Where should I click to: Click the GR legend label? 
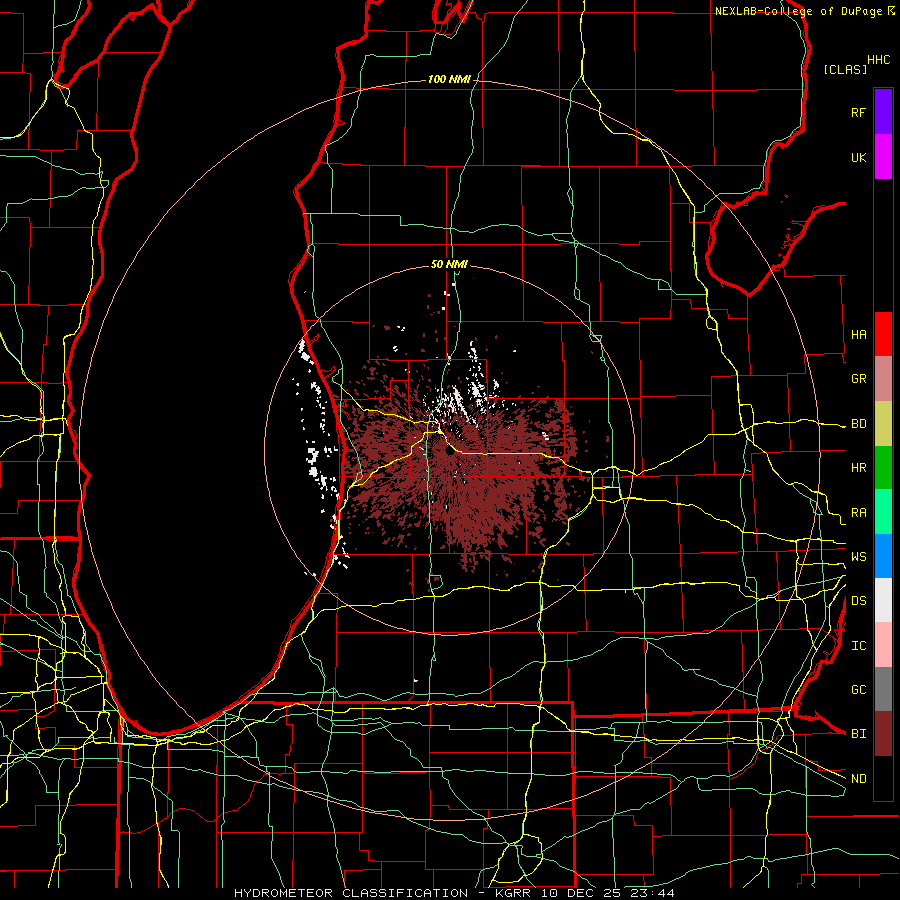[x=858, y=379]
